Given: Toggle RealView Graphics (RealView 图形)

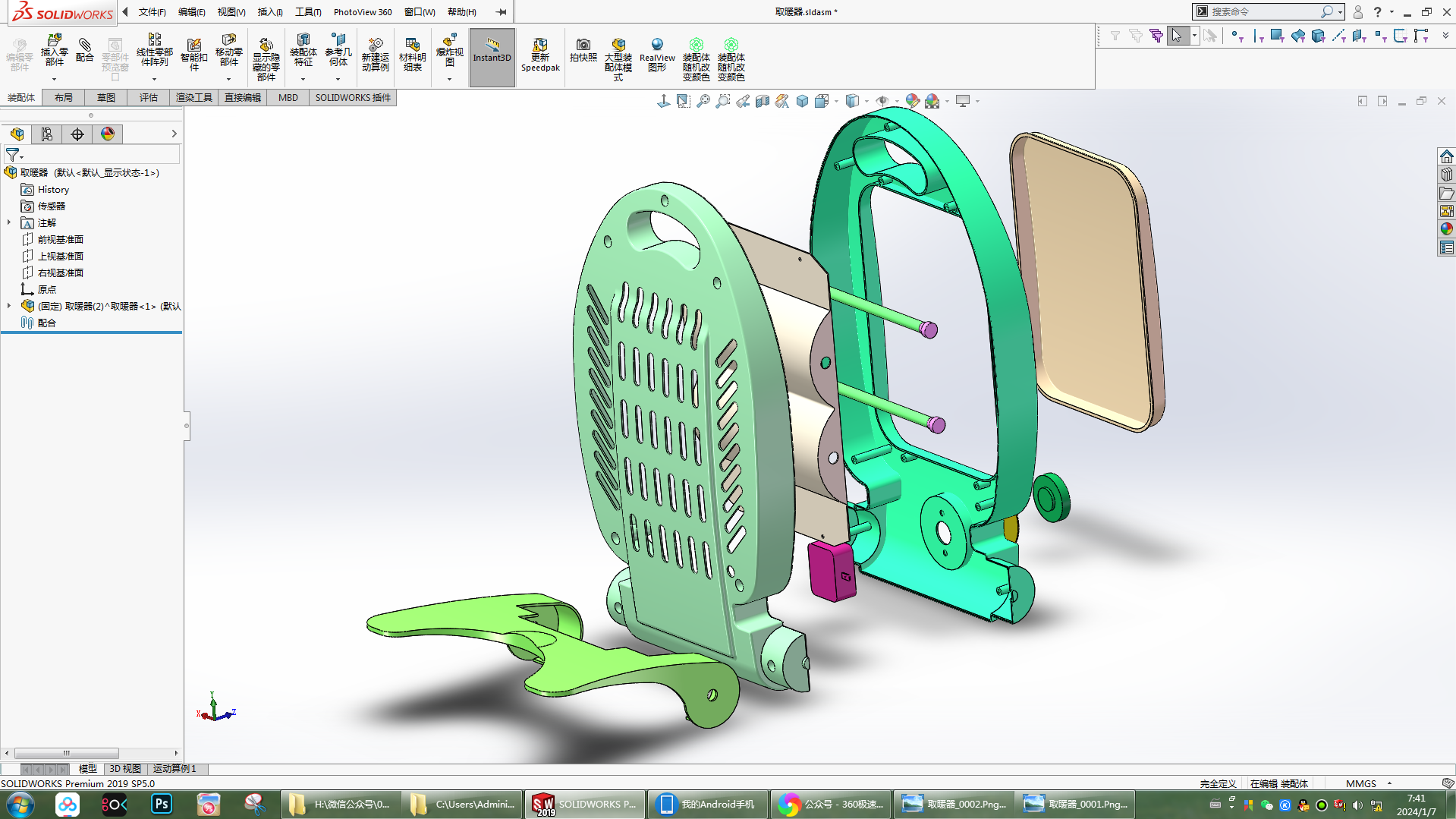Looking at the screenshot, I should coord(657,55).
